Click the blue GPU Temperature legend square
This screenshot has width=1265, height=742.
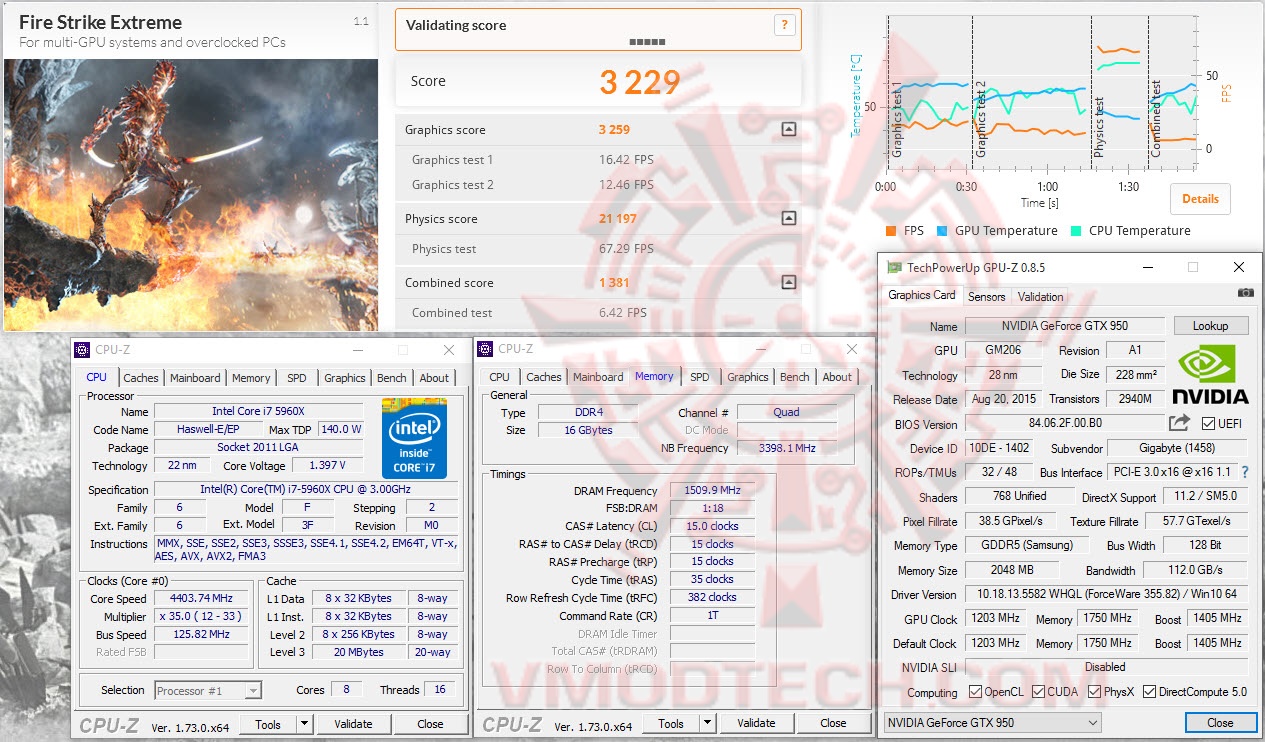[x=941, y=230]
